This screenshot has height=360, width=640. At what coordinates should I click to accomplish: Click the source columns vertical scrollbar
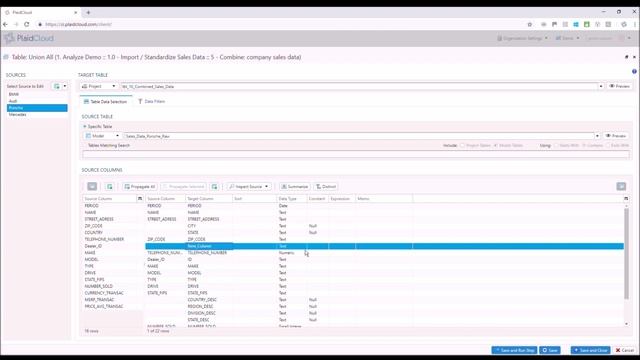tap(627, 253)
